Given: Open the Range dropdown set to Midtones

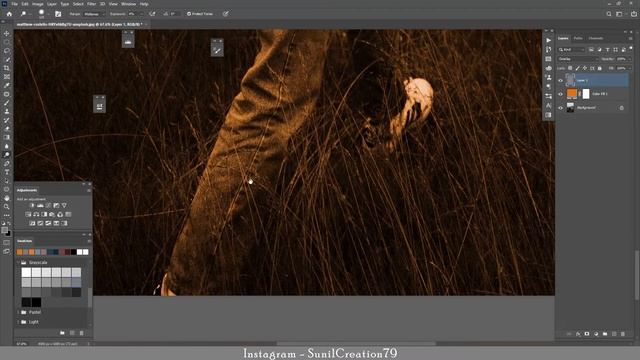Looking at the screenshot, I should 94,14.
